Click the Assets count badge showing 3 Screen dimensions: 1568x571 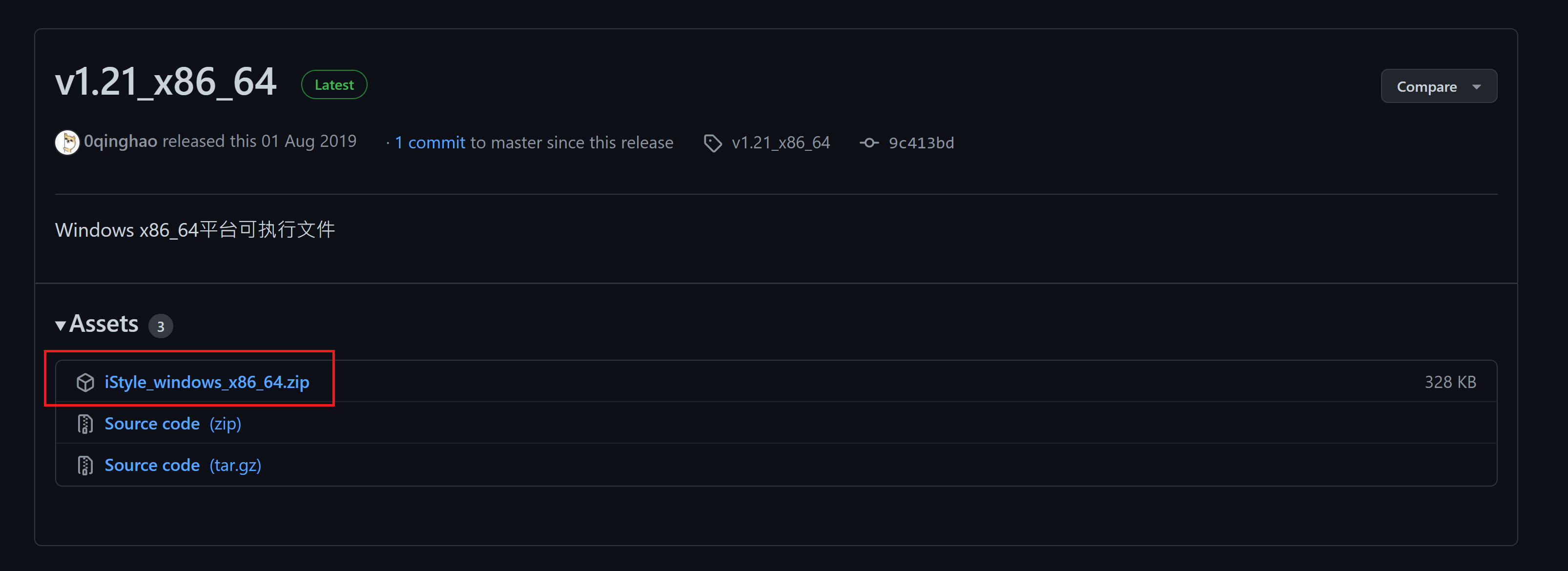(161, 326)
